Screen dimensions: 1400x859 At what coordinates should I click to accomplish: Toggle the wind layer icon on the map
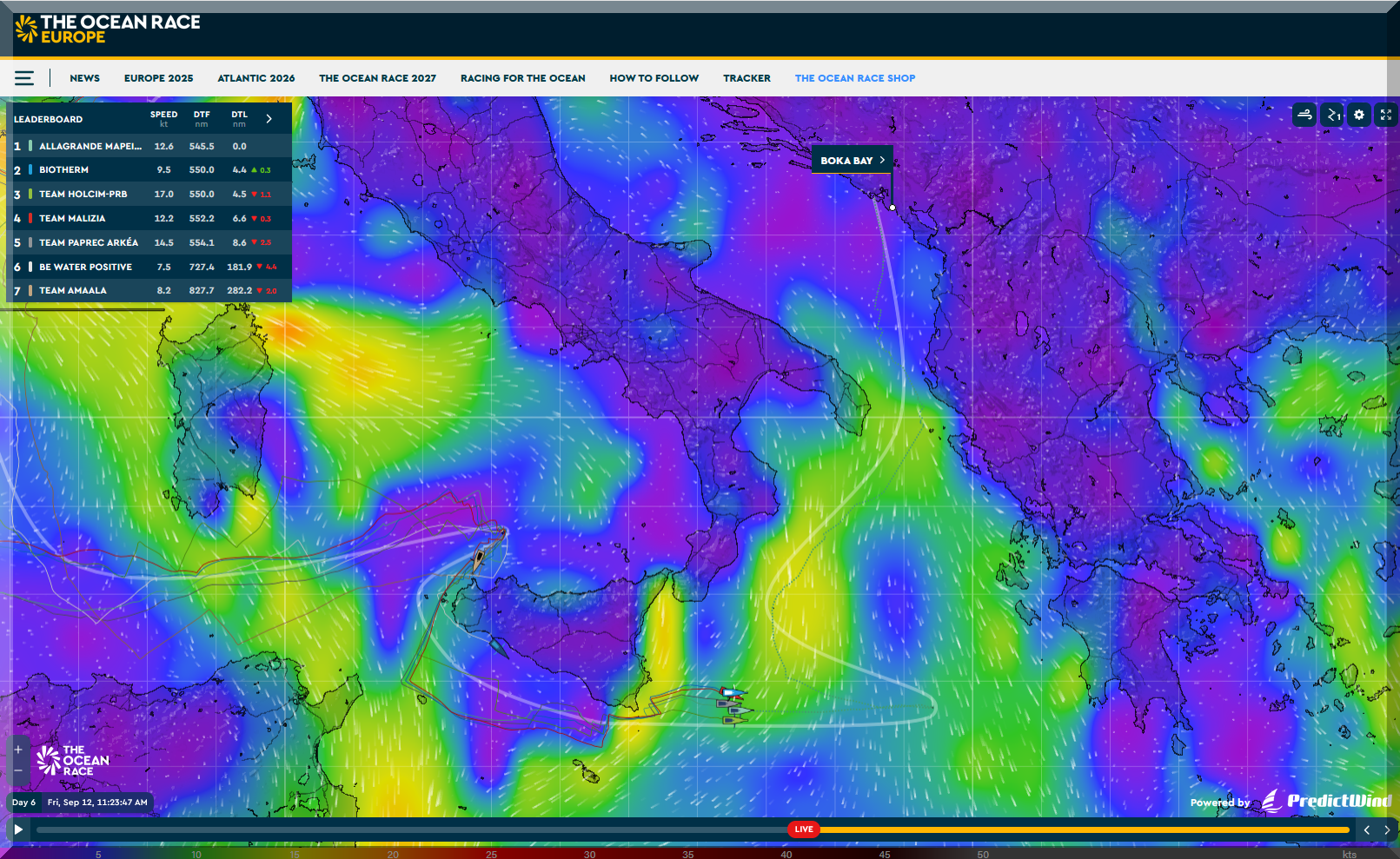(x=1304, y=115)
